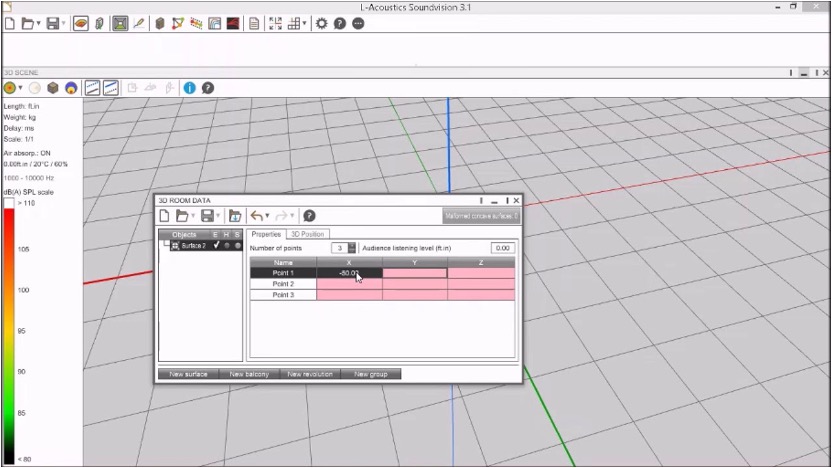Click the fit-to-view arrows icon
This screenshot has height=468, width=832.
[275, 23]
